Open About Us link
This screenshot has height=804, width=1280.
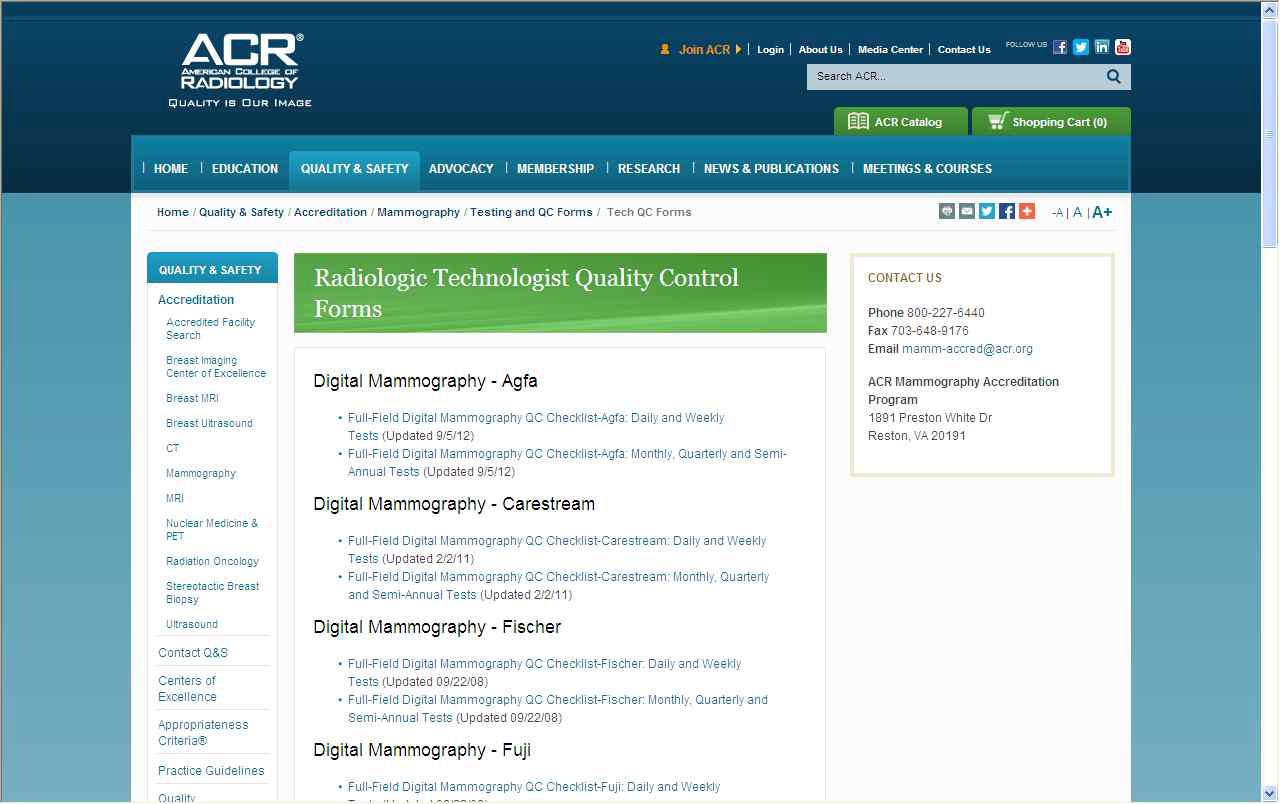821,49
